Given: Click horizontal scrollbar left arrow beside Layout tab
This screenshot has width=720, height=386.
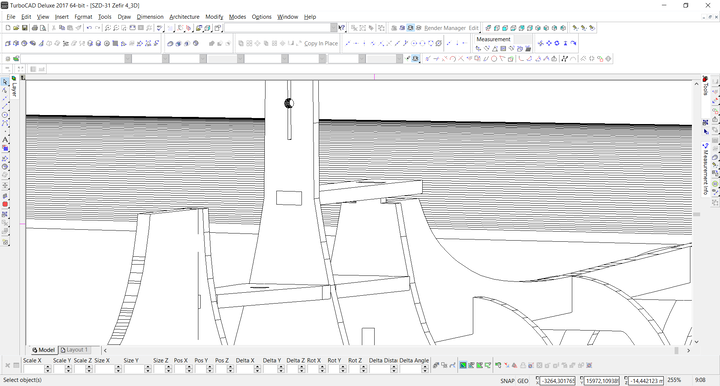Looking at the screenshot, I should pyautogui.click(x=105, y=350).
